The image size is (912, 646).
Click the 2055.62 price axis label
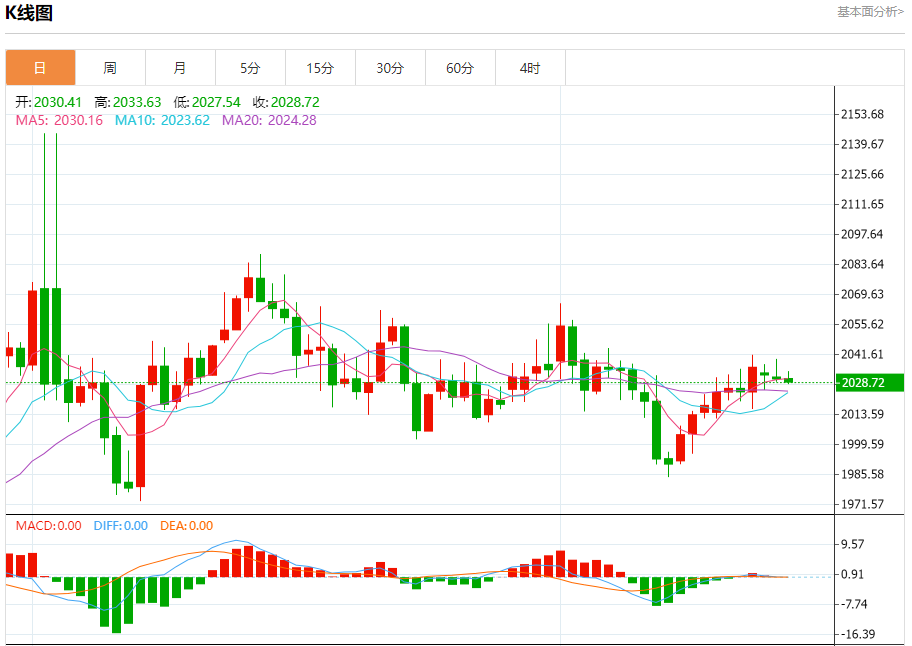click(x=863, y=324)
